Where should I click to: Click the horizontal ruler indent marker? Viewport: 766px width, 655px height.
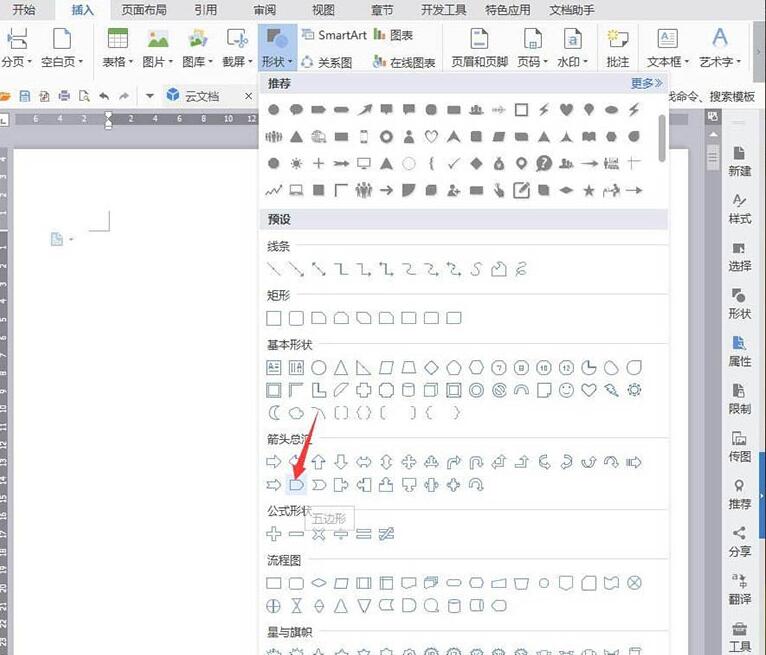point(108,120)
